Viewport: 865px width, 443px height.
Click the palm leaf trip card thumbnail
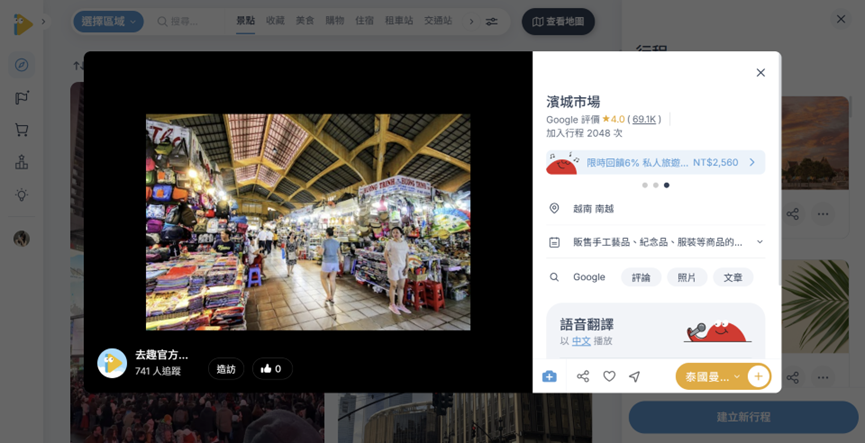click(815, 306)
